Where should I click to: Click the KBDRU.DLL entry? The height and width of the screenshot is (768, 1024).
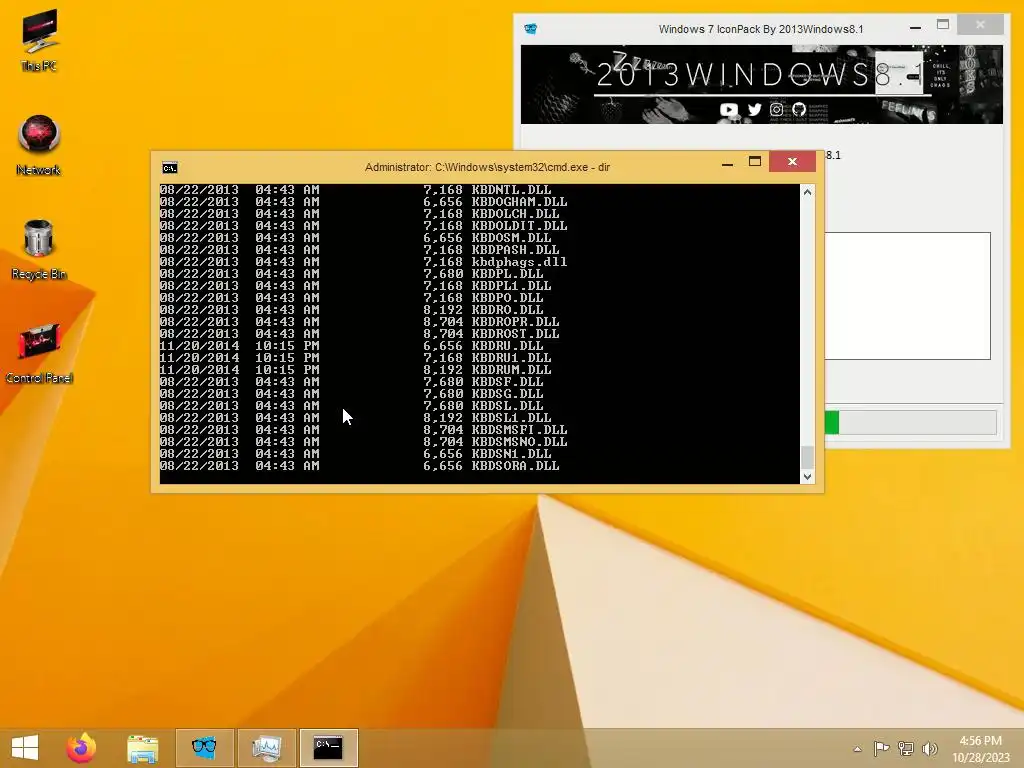pyautogui.click(x=351, y=345)
